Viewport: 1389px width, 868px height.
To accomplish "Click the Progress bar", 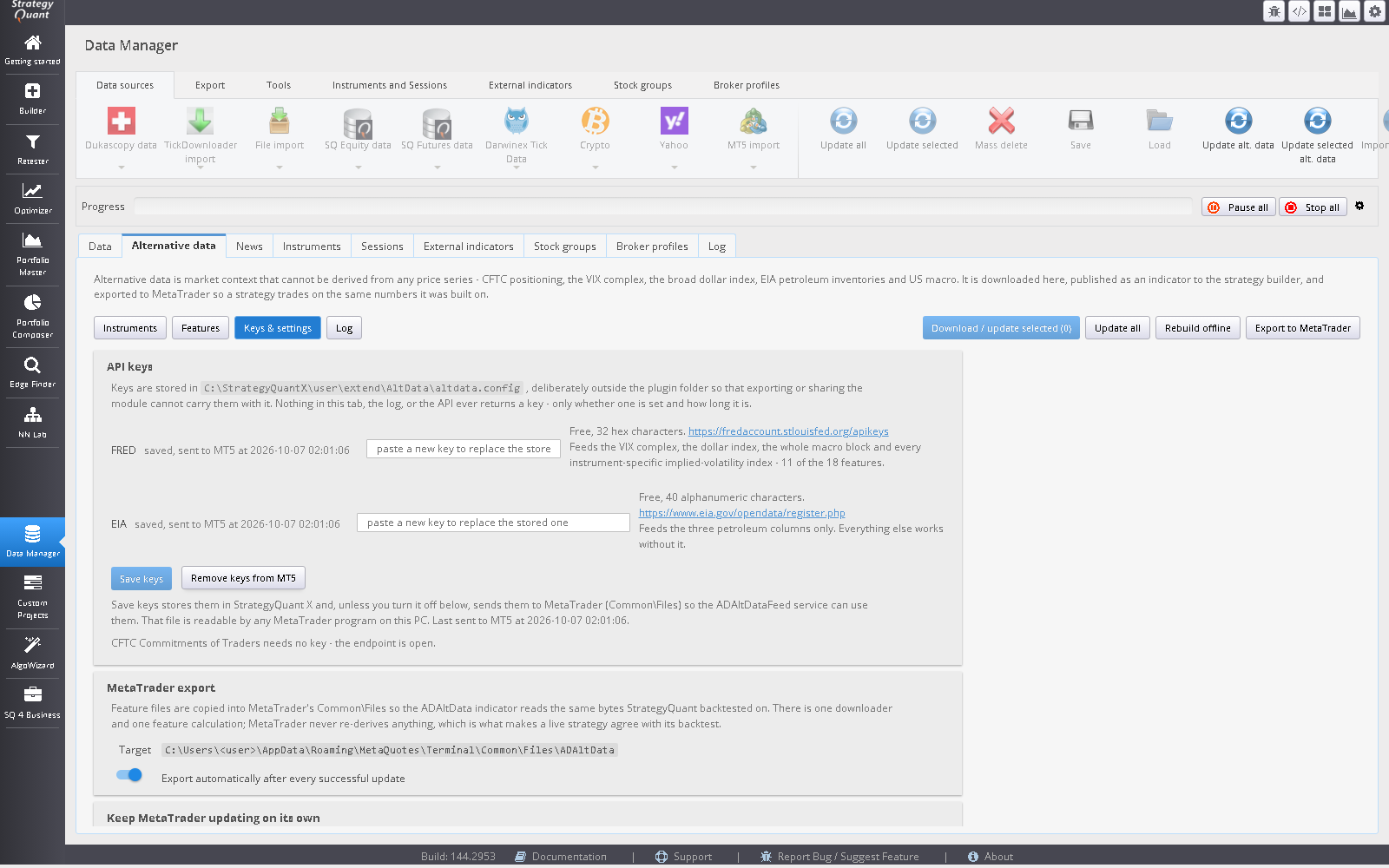I will click(x=663, y=207).
